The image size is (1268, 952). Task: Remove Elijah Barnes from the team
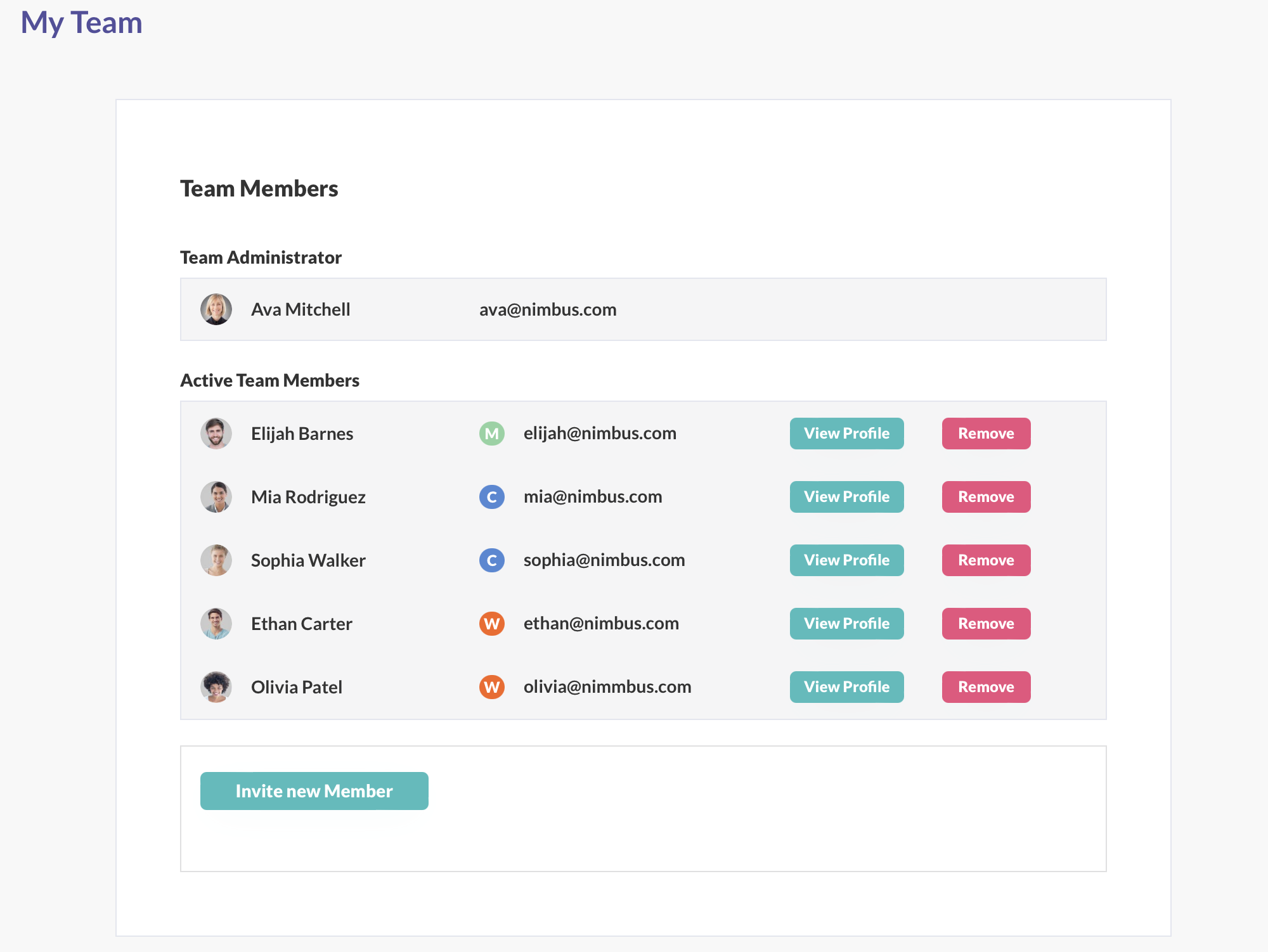tap(986, 434)
